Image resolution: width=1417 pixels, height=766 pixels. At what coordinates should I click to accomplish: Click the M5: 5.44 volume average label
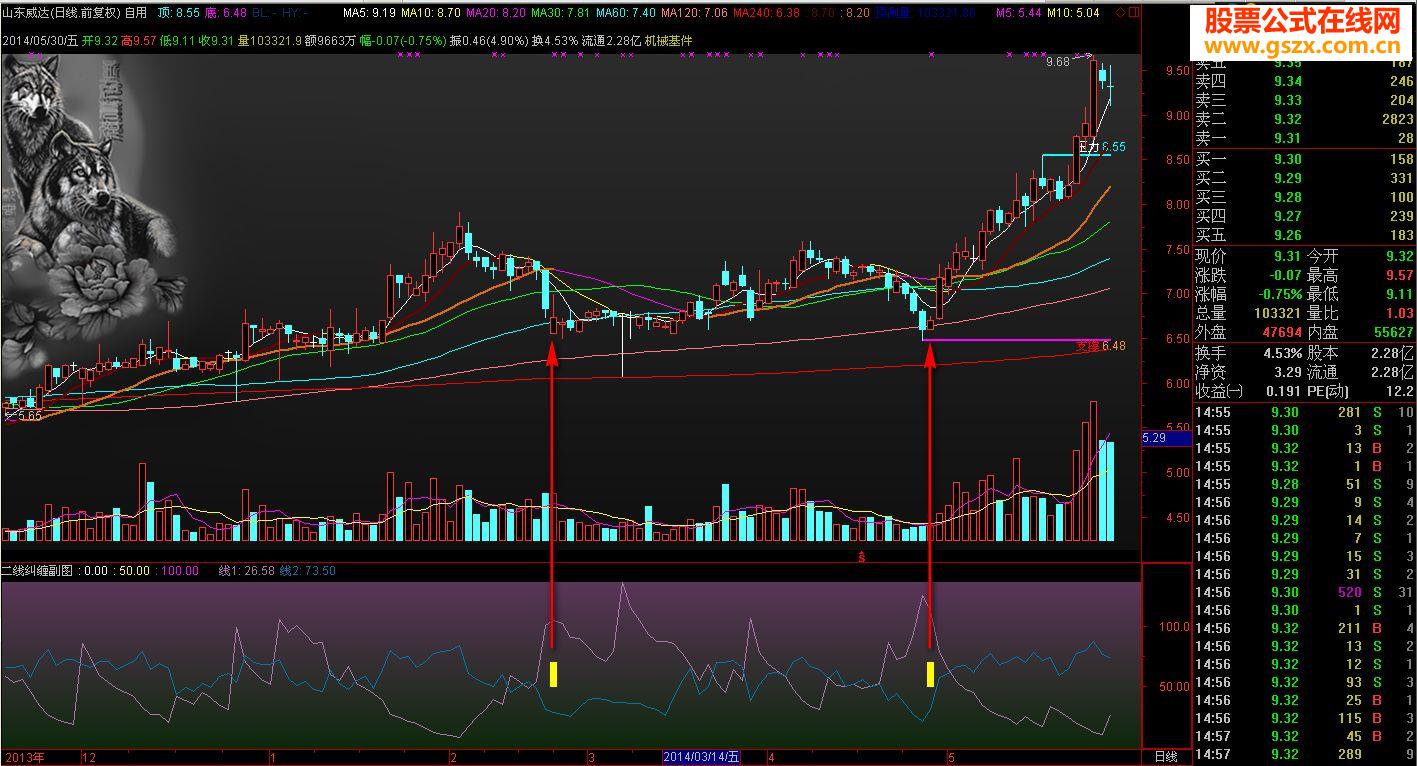(x=1020, y=14)
